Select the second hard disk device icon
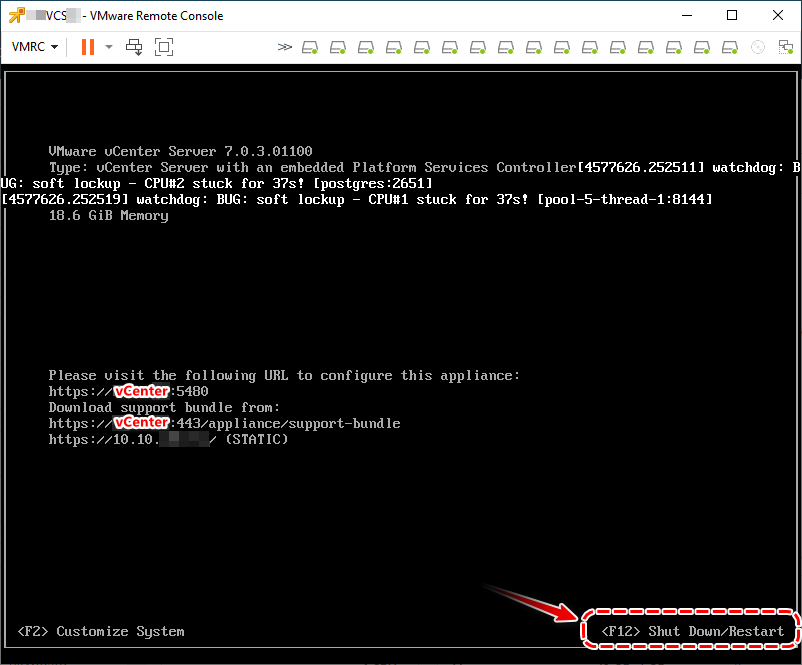 point(339,47)
